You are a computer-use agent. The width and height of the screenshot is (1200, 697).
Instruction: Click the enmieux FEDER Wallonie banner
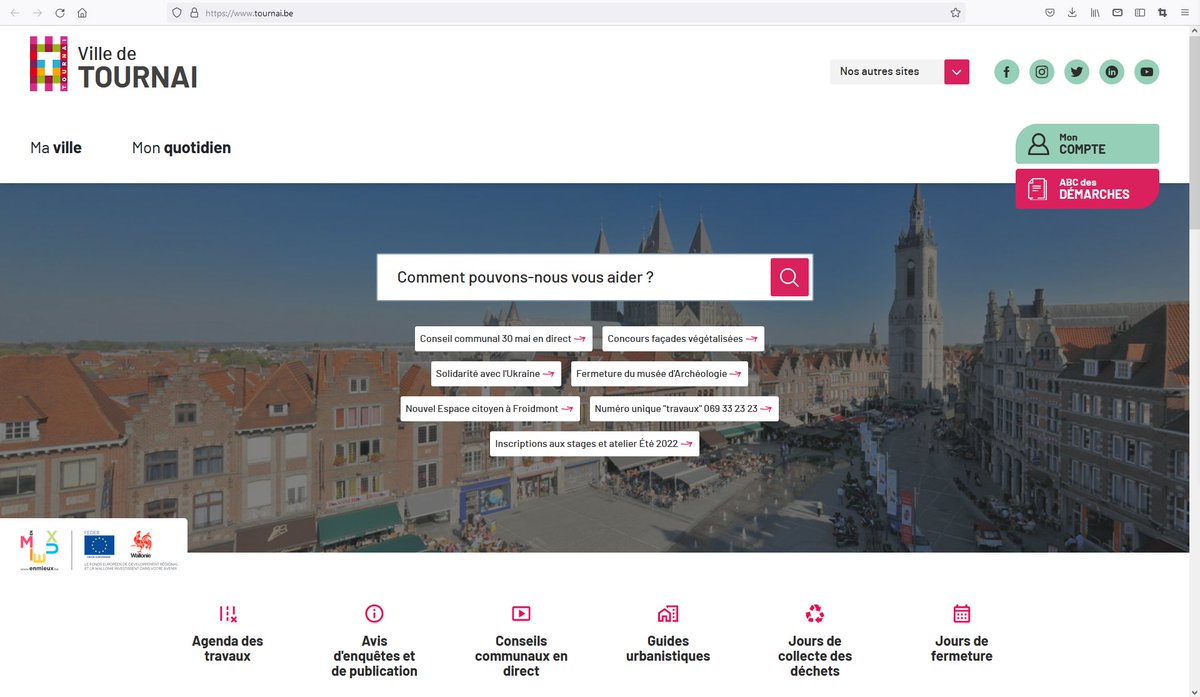(94, 550)
